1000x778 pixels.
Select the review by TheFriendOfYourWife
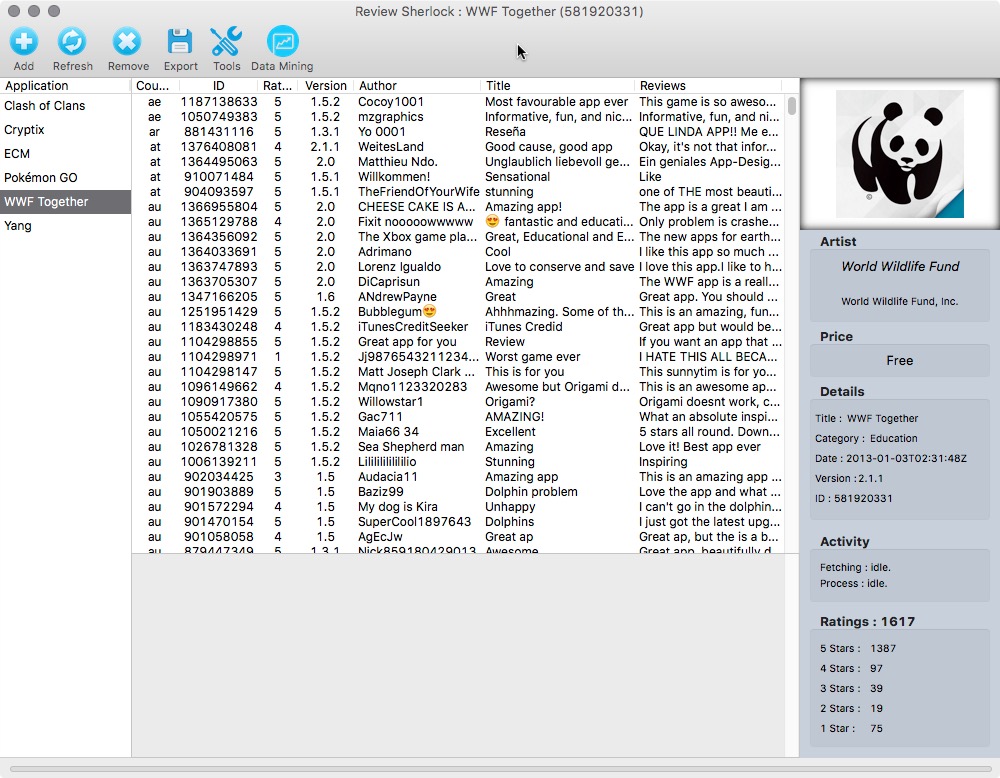pyautogui.click(x=458, y=192)
